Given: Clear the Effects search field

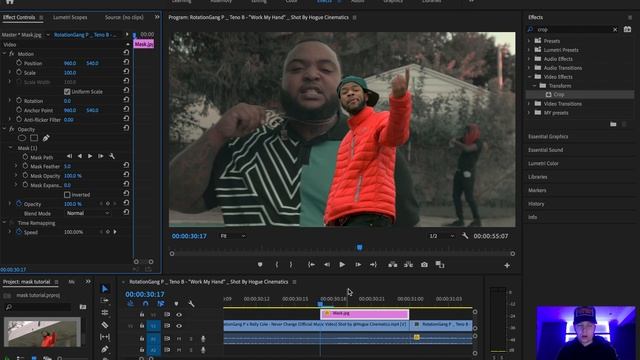Looking at the screenshot, I should pyautogui.click(x=615, y=29).
